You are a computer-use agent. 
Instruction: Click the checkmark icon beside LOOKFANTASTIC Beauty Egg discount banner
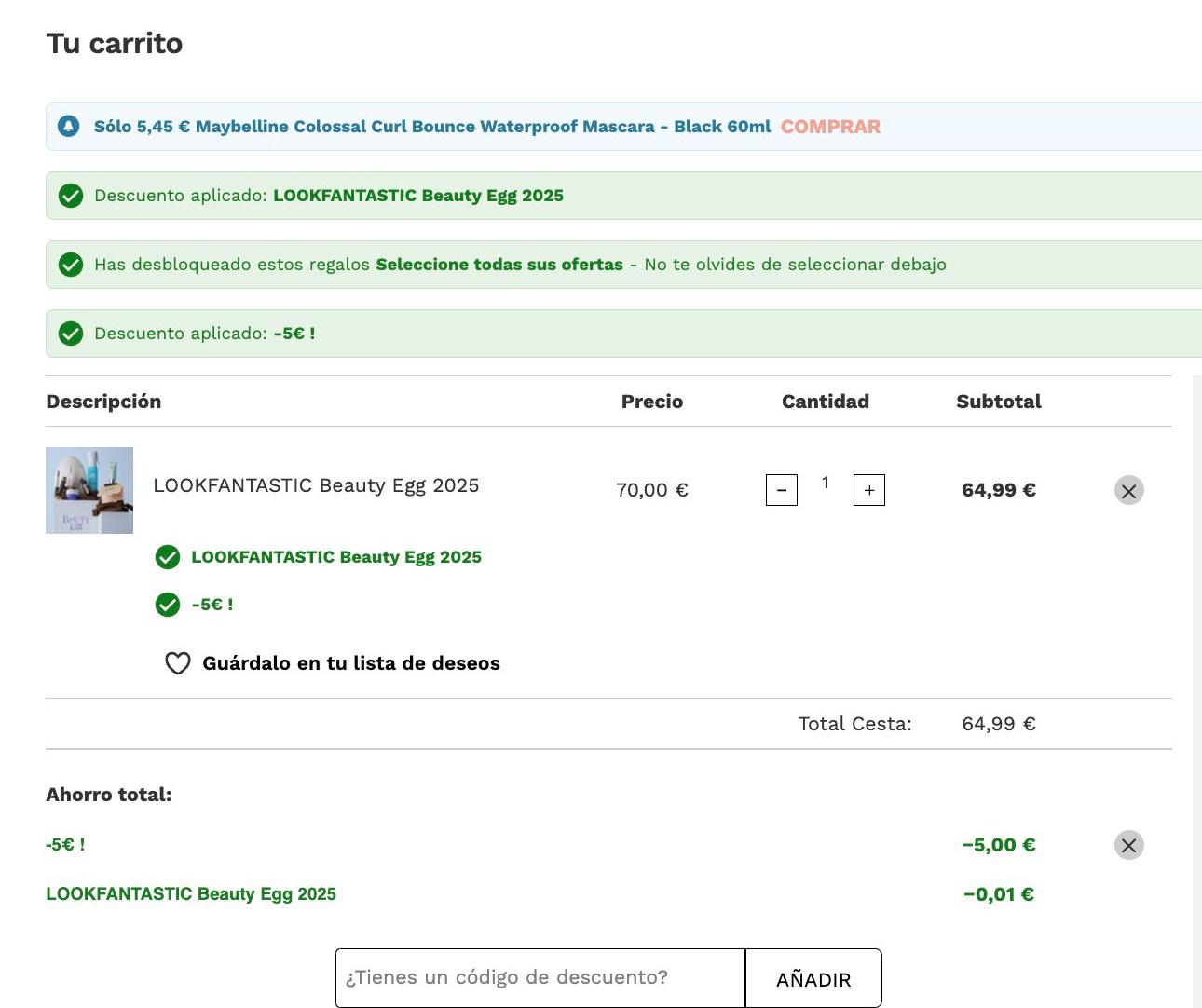71,196
